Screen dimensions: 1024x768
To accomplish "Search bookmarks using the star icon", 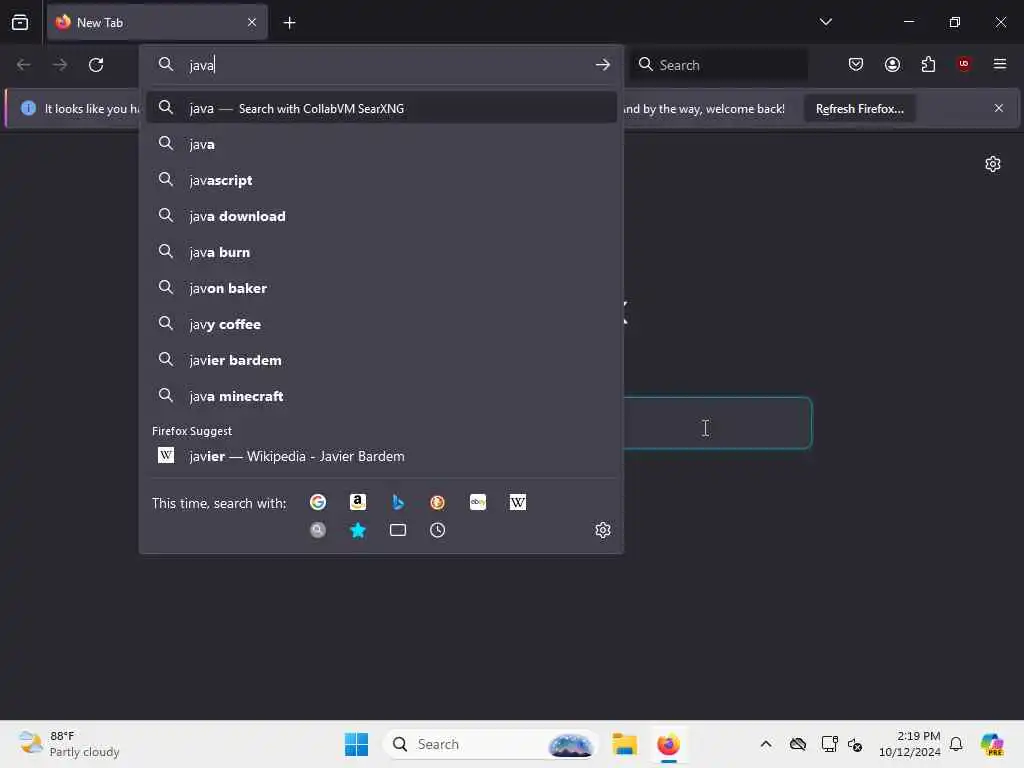I will [x=358, y=530].
